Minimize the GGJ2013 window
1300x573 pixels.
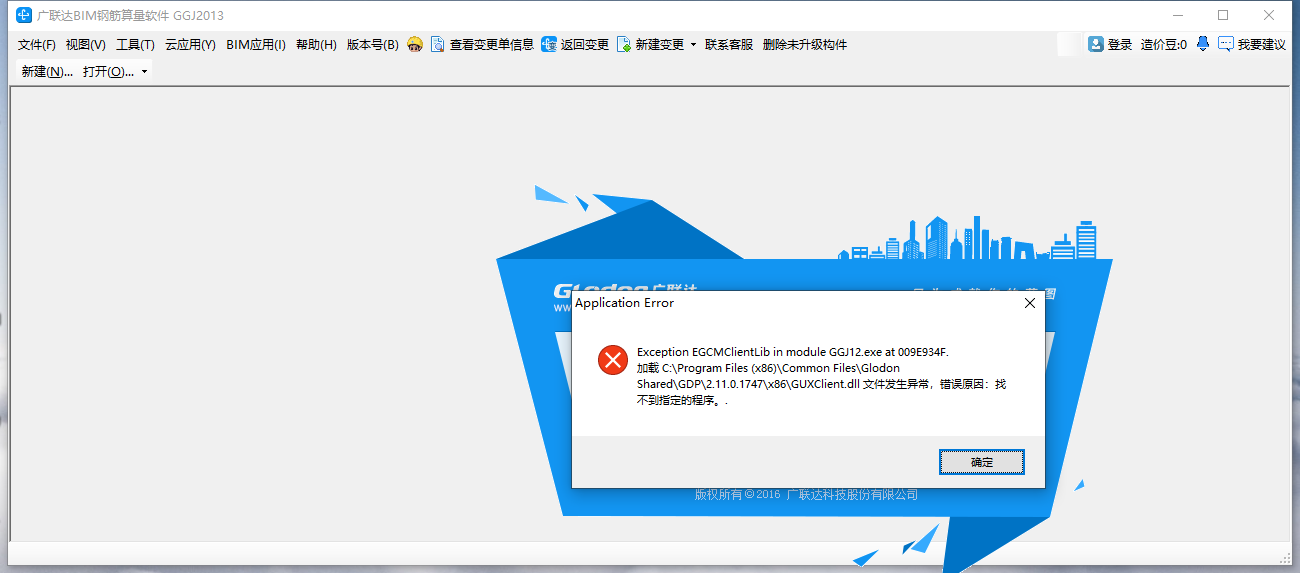1177,15
